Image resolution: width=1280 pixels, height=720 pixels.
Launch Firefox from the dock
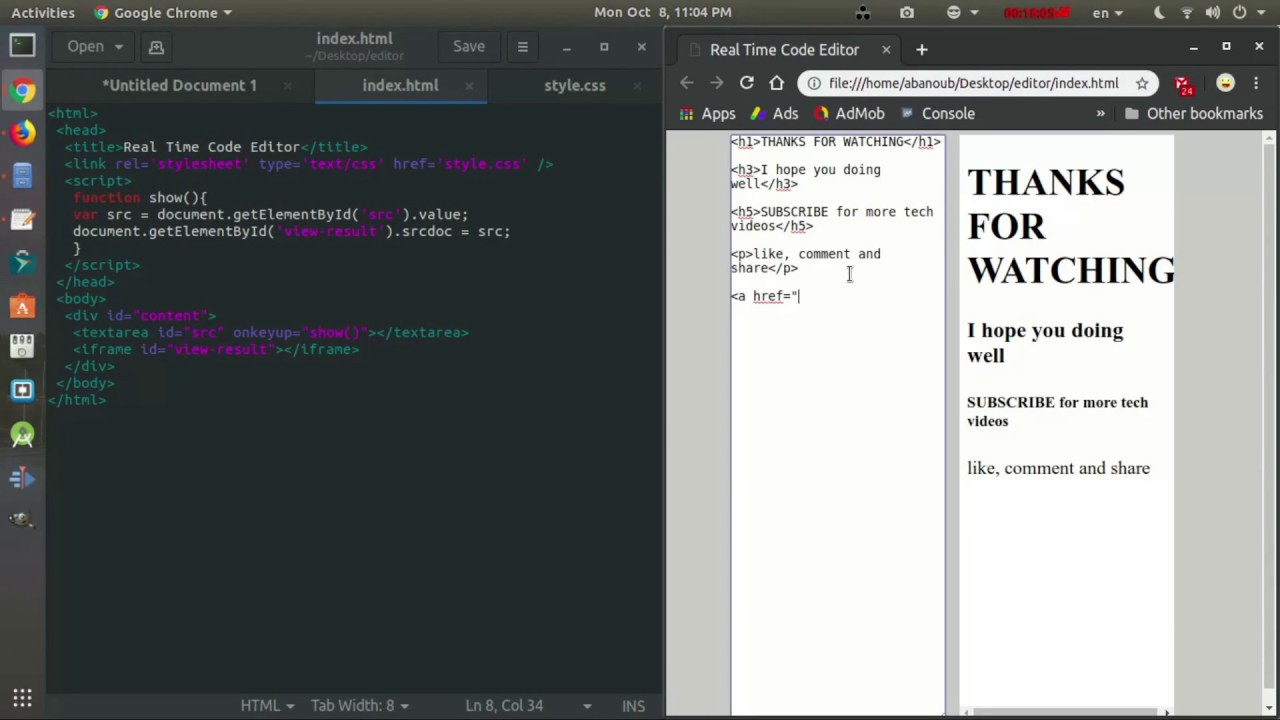click(x=22, y=133)
